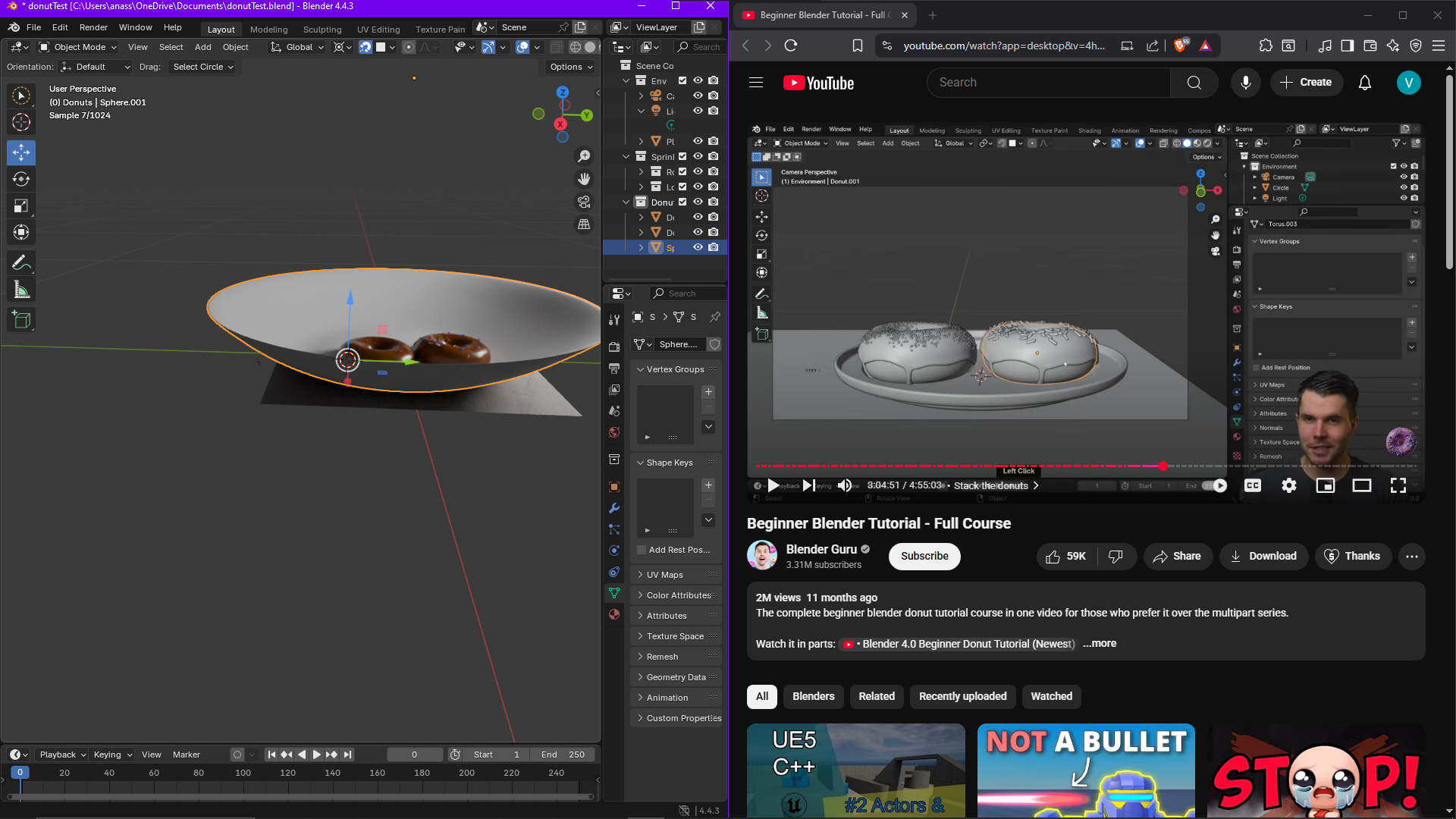This screenshot has width=1456, height=819.
Task: Click the viewport pan hand gizmo
Action: [x=584, y=179]
